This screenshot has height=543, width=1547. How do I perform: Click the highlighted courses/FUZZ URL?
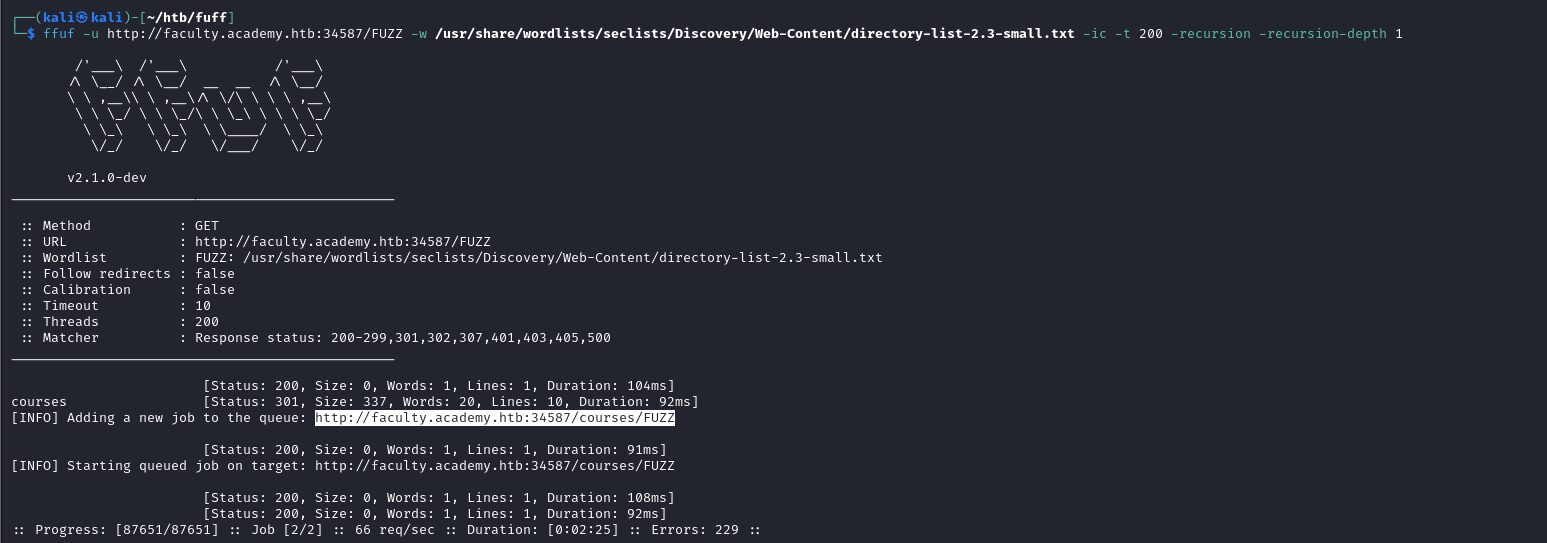(x=494, y=418)
